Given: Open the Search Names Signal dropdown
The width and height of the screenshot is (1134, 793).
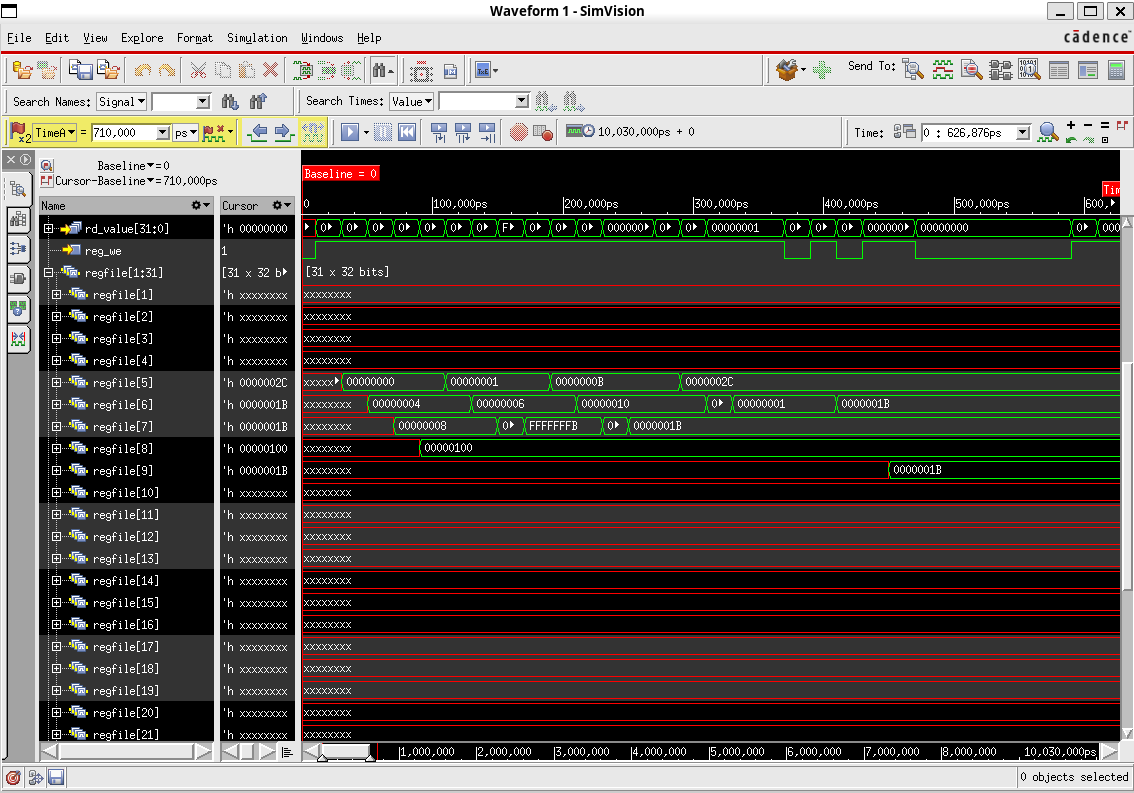Looking at the screenshot, I should (122, 102).
